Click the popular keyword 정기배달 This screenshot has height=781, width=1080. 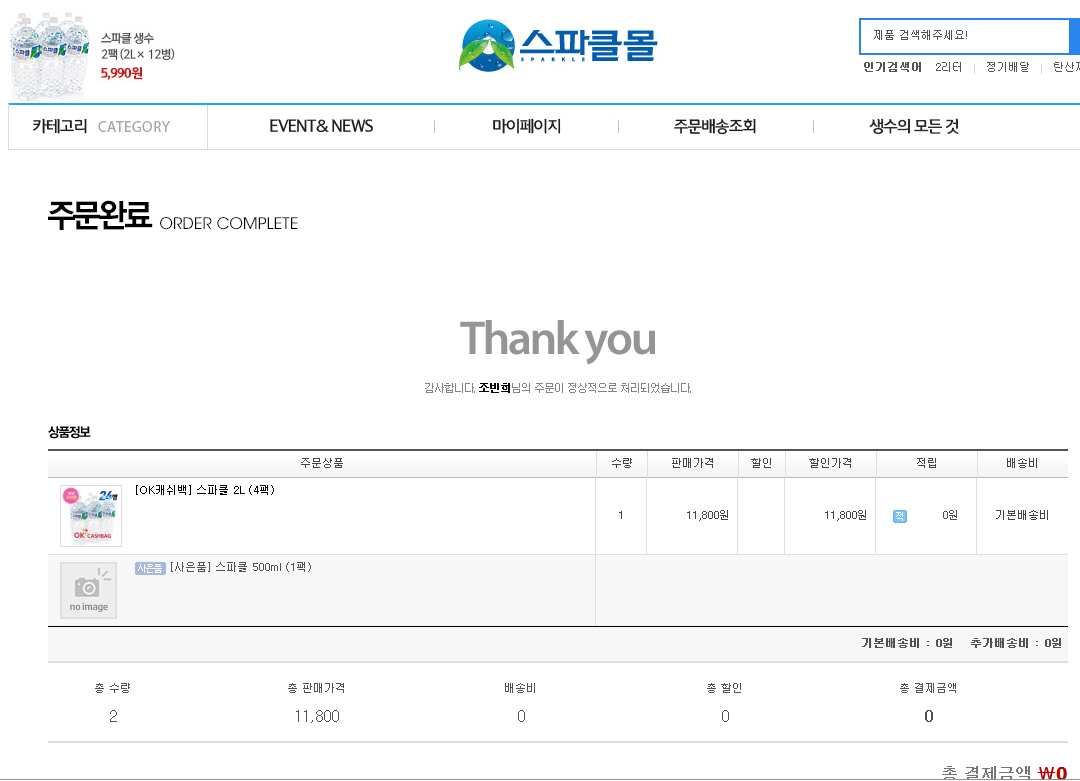pos(1007,67)
